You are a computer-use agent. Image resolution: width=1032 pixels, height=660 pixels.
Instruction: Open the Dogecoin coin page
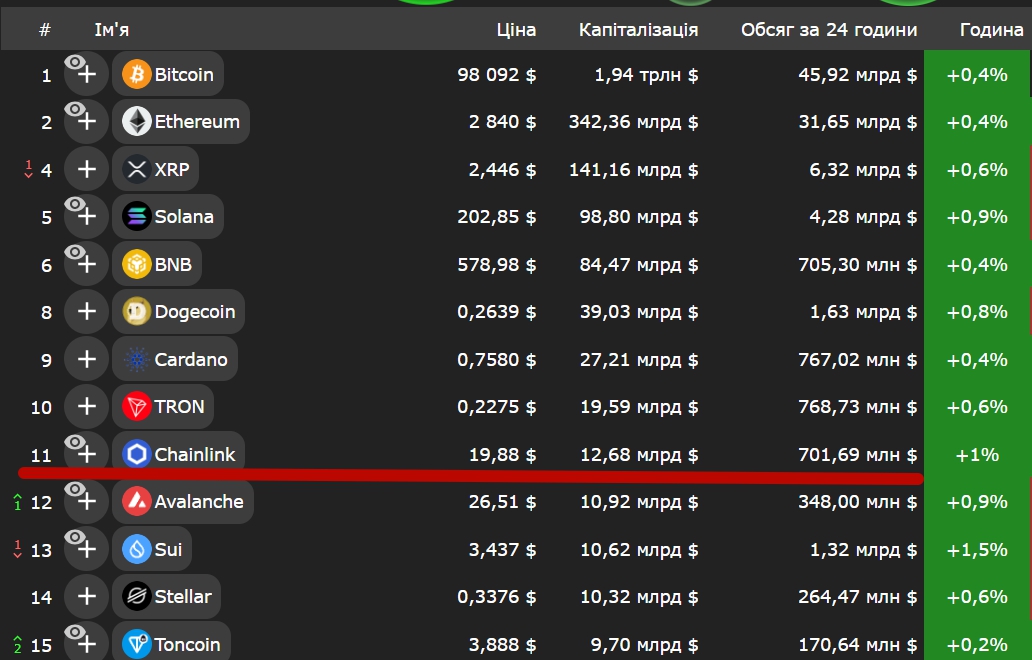click(x=178, y=311)
